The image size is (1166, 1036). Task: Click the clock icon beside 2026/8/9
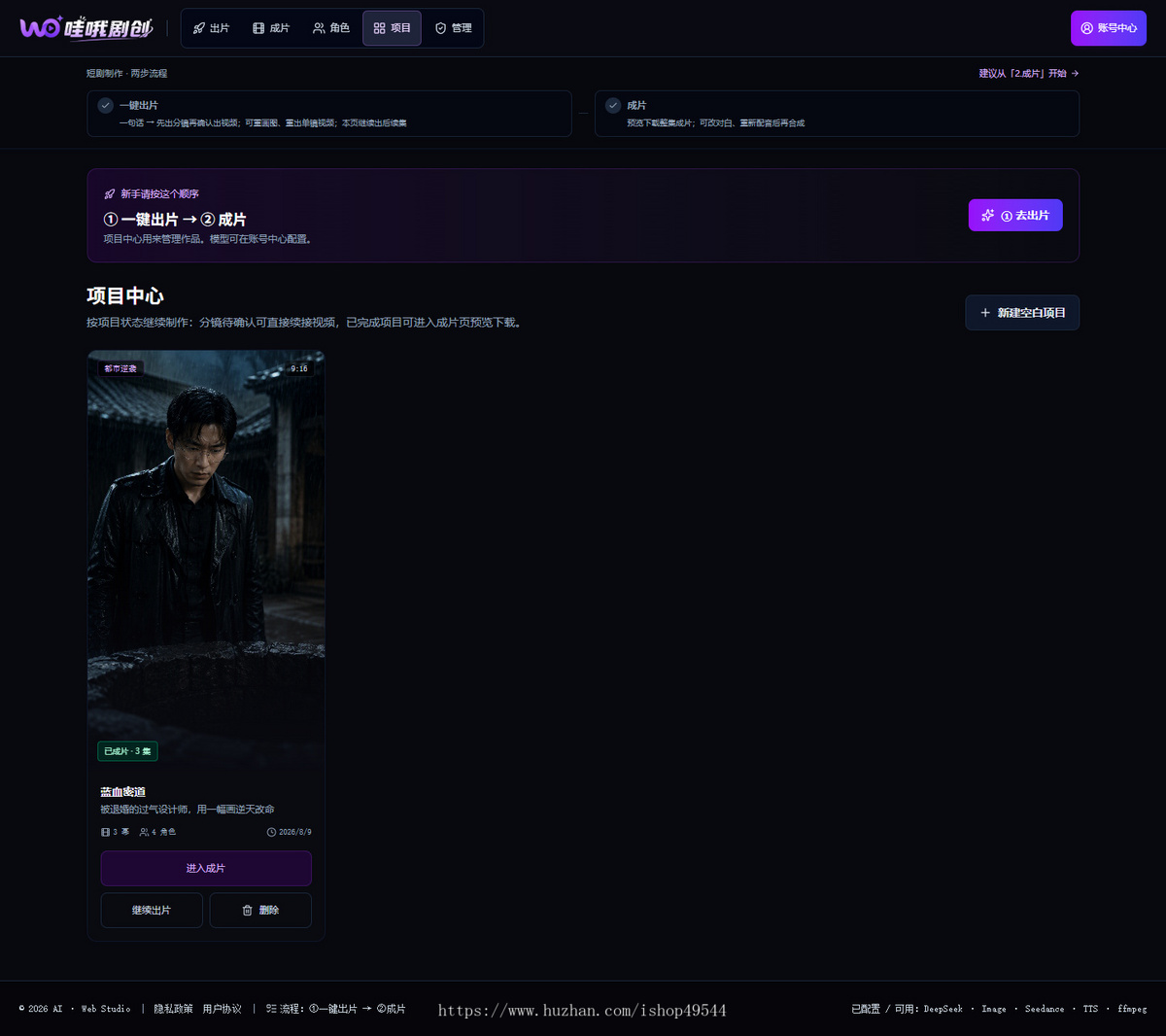(271, 832)
